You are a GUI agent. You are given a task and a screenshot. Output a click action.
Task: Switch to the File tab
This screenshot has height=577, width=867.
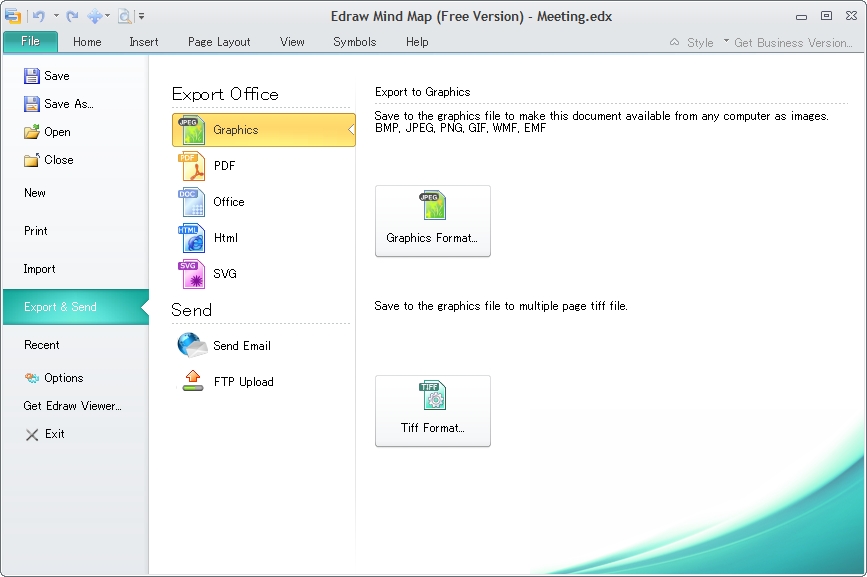pyautogui.click(x=30, y=41)
